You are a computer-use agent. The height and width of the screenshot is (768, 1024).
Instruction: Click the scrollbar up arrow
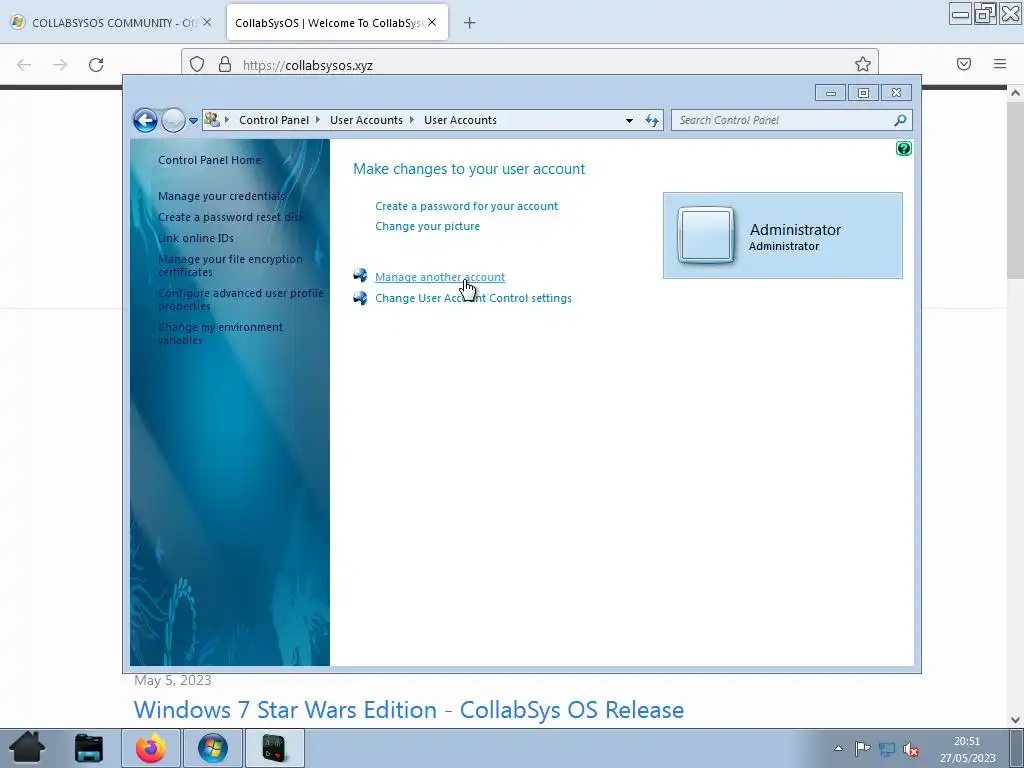(1016, 93)
